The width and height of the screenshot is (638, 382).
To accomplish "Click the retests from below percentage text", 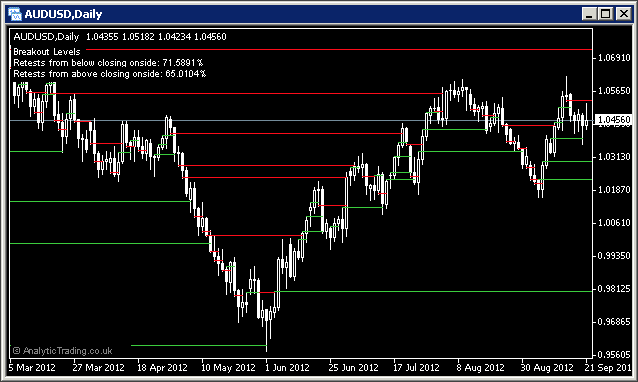I will coord(108,63).
